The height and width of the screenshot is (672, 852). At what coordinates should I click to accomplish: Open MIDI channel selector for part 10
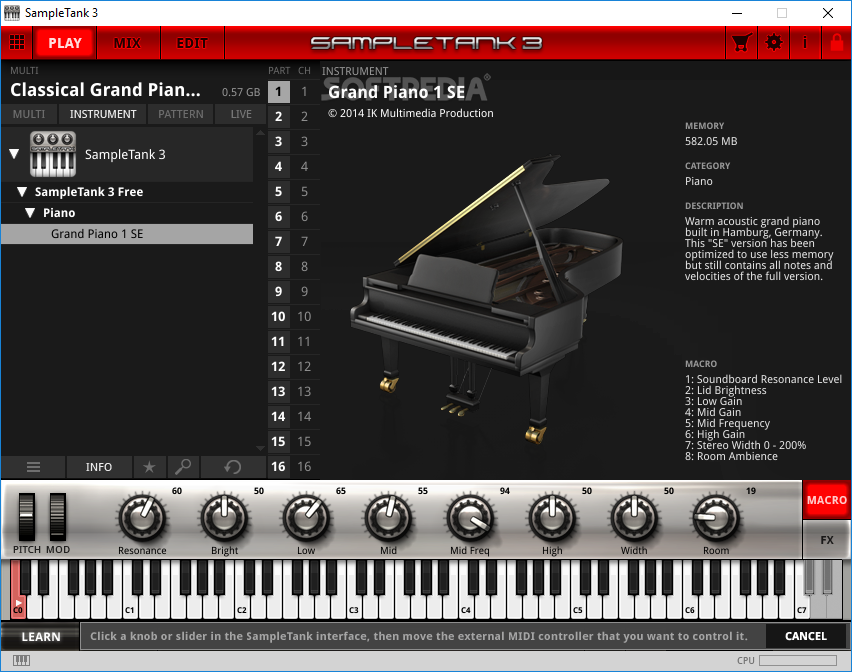pos(304,316)
